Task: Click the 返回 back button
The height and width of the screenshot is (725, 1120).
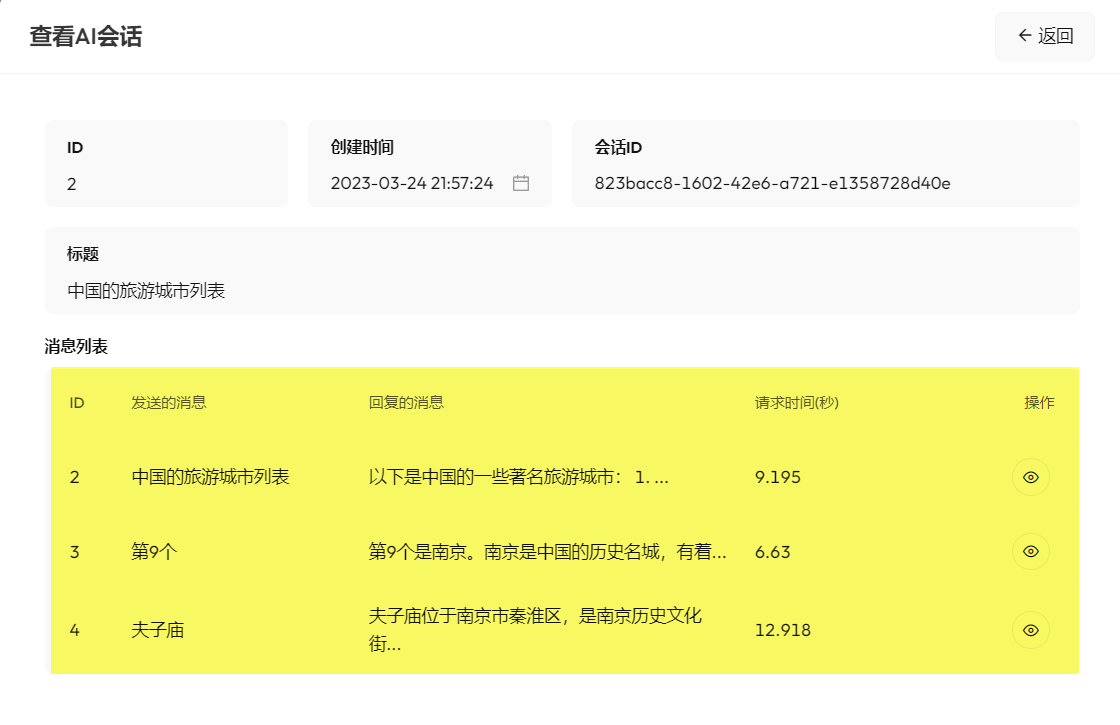Action: tap(1045, 37)
